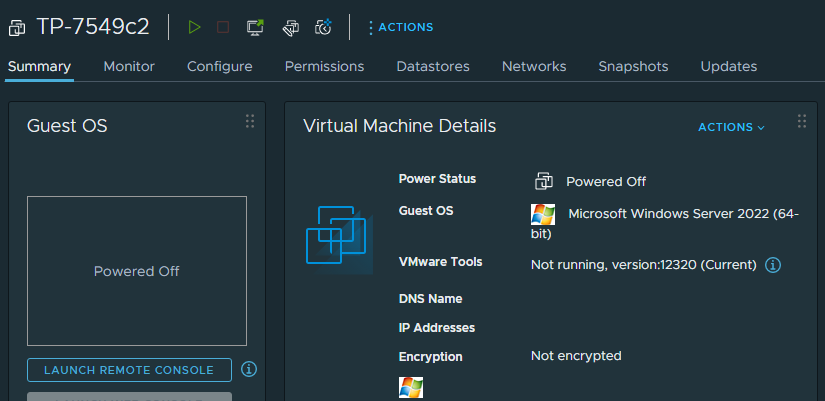Take a snapshot using clock-plus icon
The width and height of the screenshot is (825, 401).
click(x=324, y=27)
